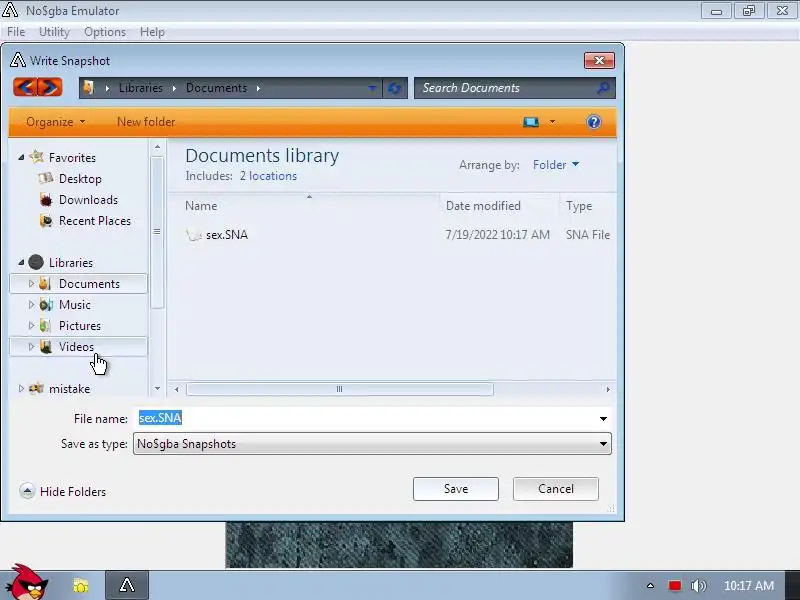
Task: Click the Save button
Action: tap(456, 489)
